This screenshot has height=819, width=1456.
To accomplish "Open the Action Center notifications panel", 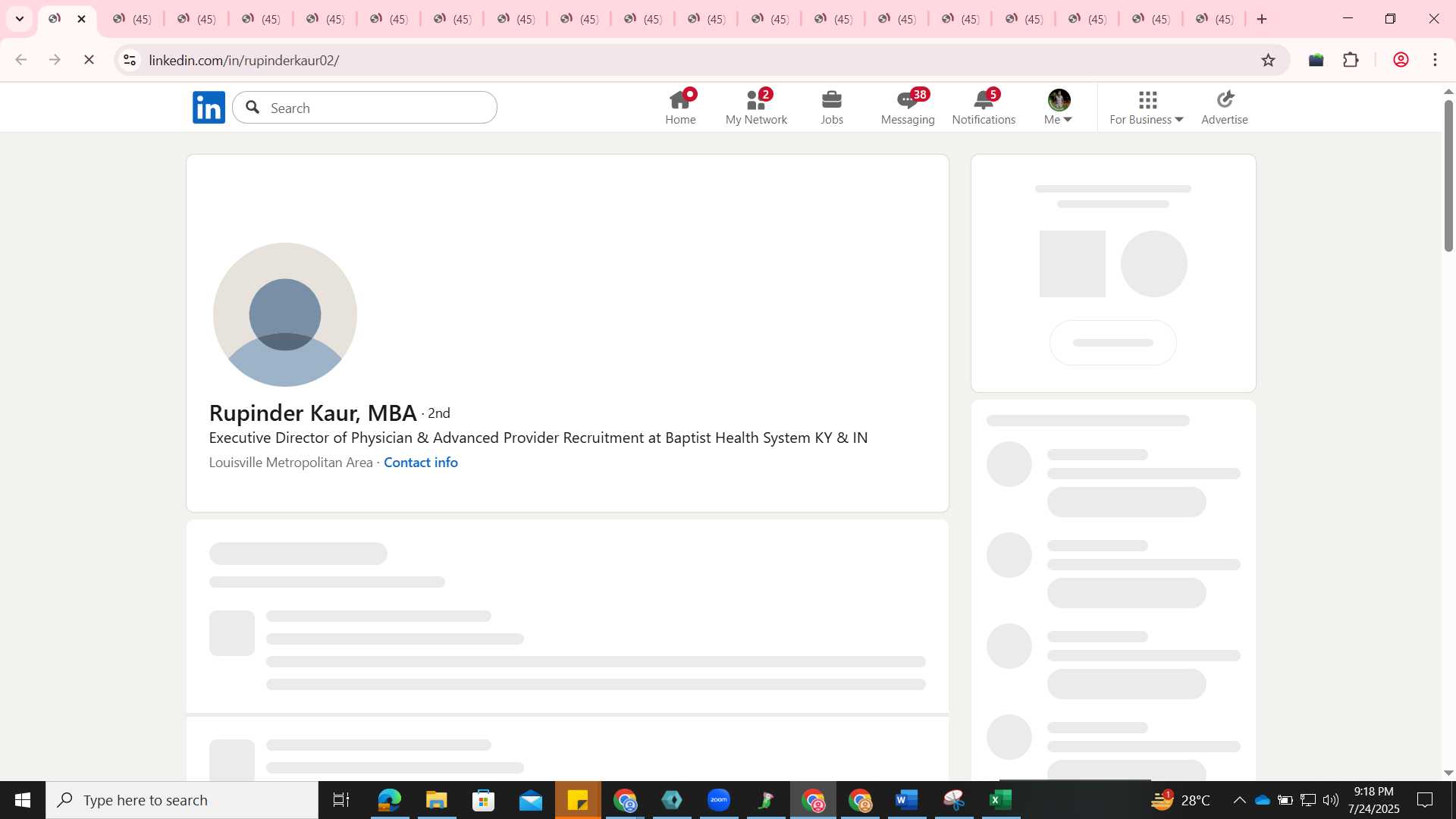I will 1425,800.
